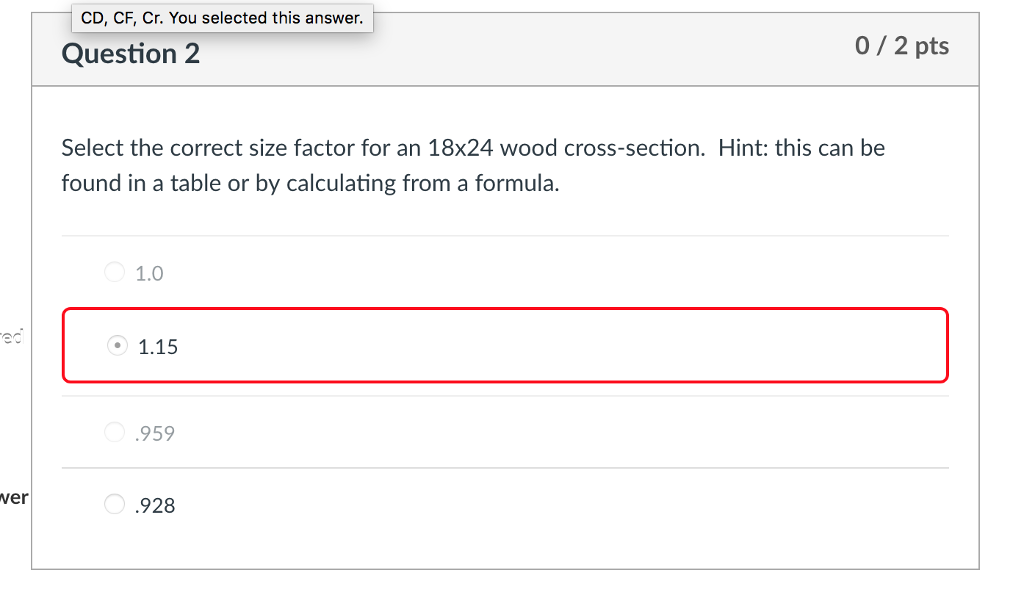
Task: Click the .959 answer label text
Action: pos(154,431)
